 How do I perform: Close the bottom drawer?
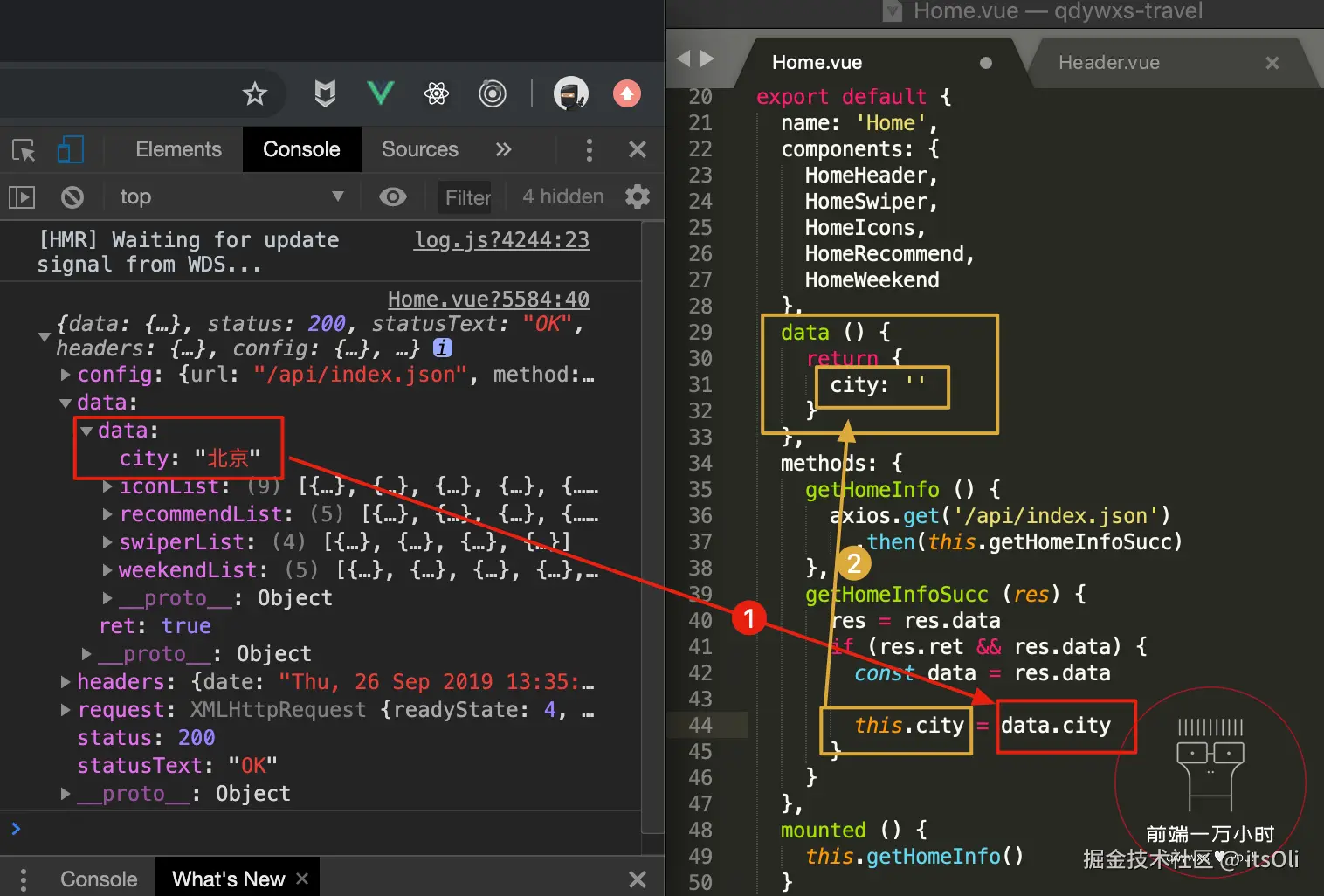pos(638,879)
